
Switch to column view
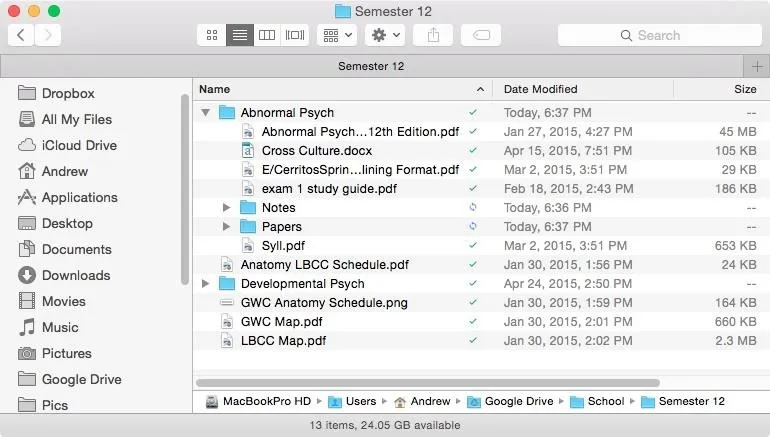(267, 35)
